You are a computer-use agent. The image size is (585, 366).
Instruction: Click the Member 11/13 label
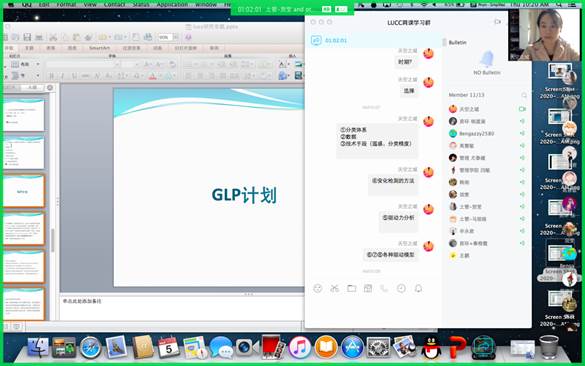(466, 95)
